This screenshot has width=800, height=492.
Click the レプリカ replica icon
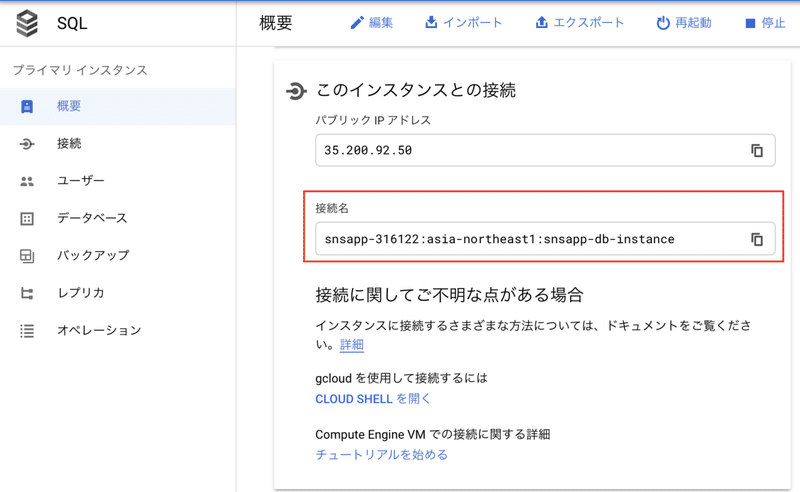(27, 293)
